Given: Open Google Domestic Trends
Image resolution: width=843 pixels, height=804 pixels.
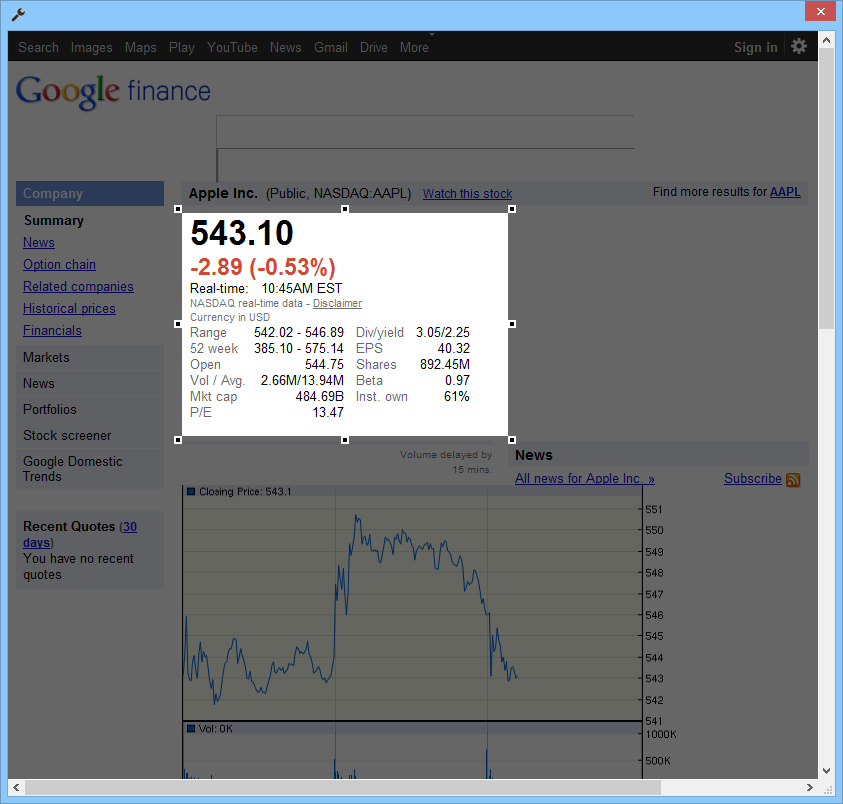Looking at the screenshot, I should click(90, 469).
